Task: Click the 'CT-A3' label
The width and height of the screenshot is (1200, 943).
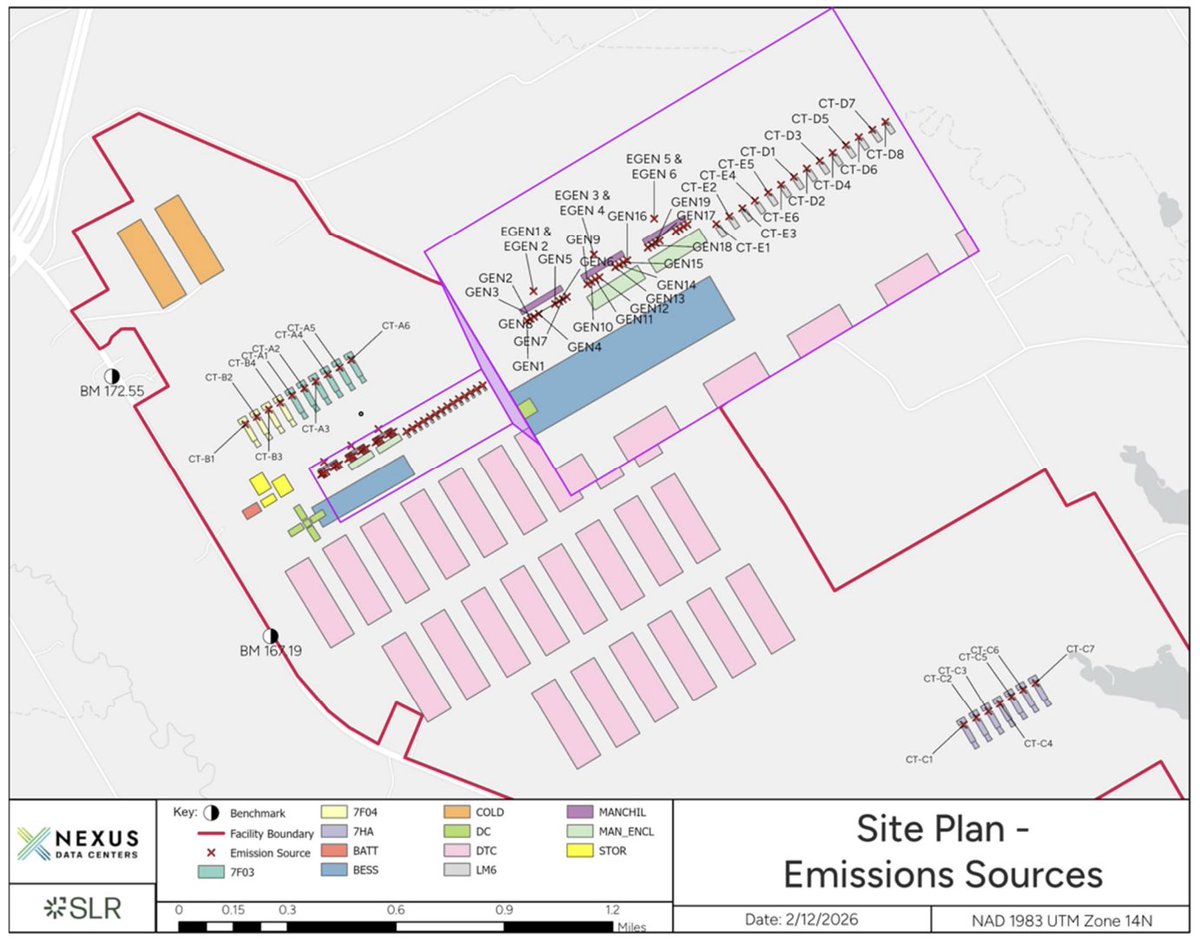Action: (316, 429)
